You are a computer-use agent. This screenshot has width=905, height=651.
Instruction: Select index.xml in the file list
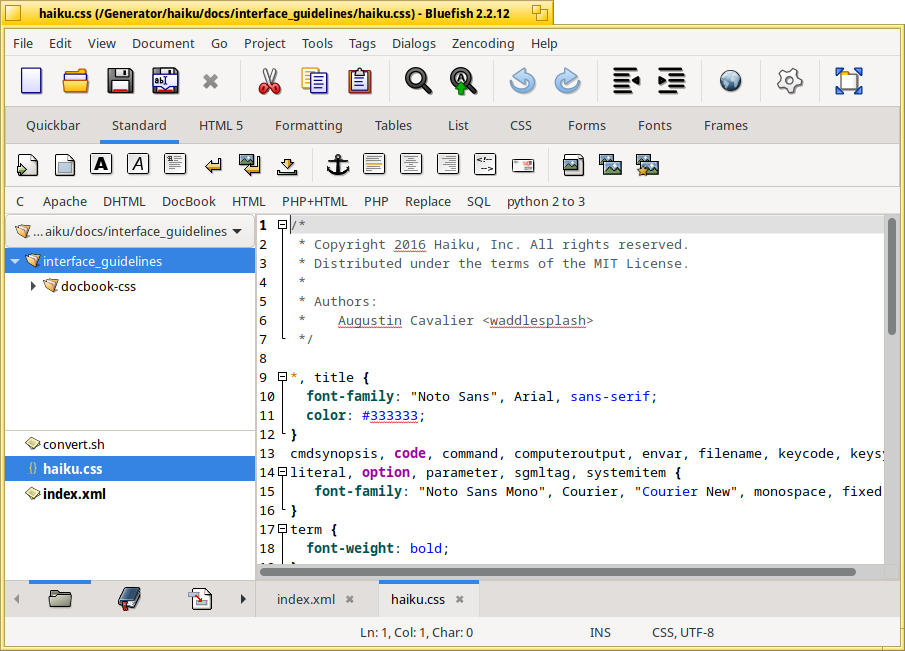click(130, 494)
